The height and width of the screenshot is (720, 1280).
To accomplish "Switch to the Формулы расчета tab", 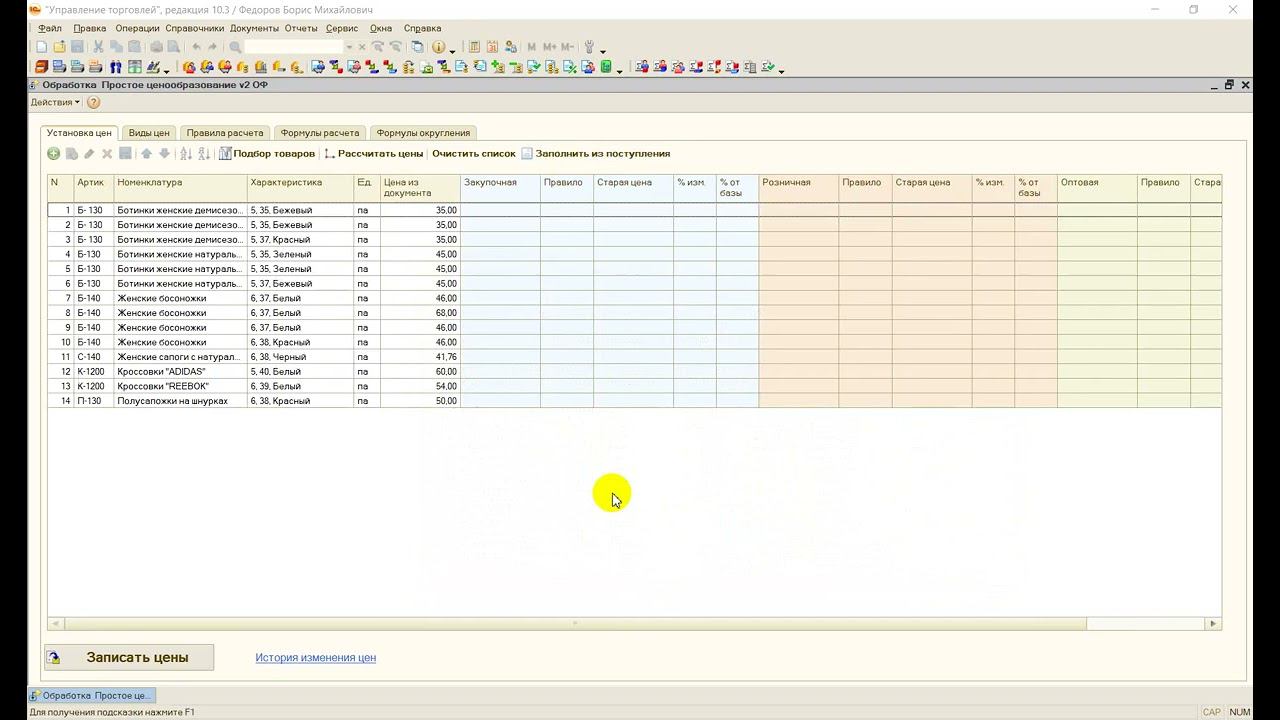I will click(x=320, y=133).
